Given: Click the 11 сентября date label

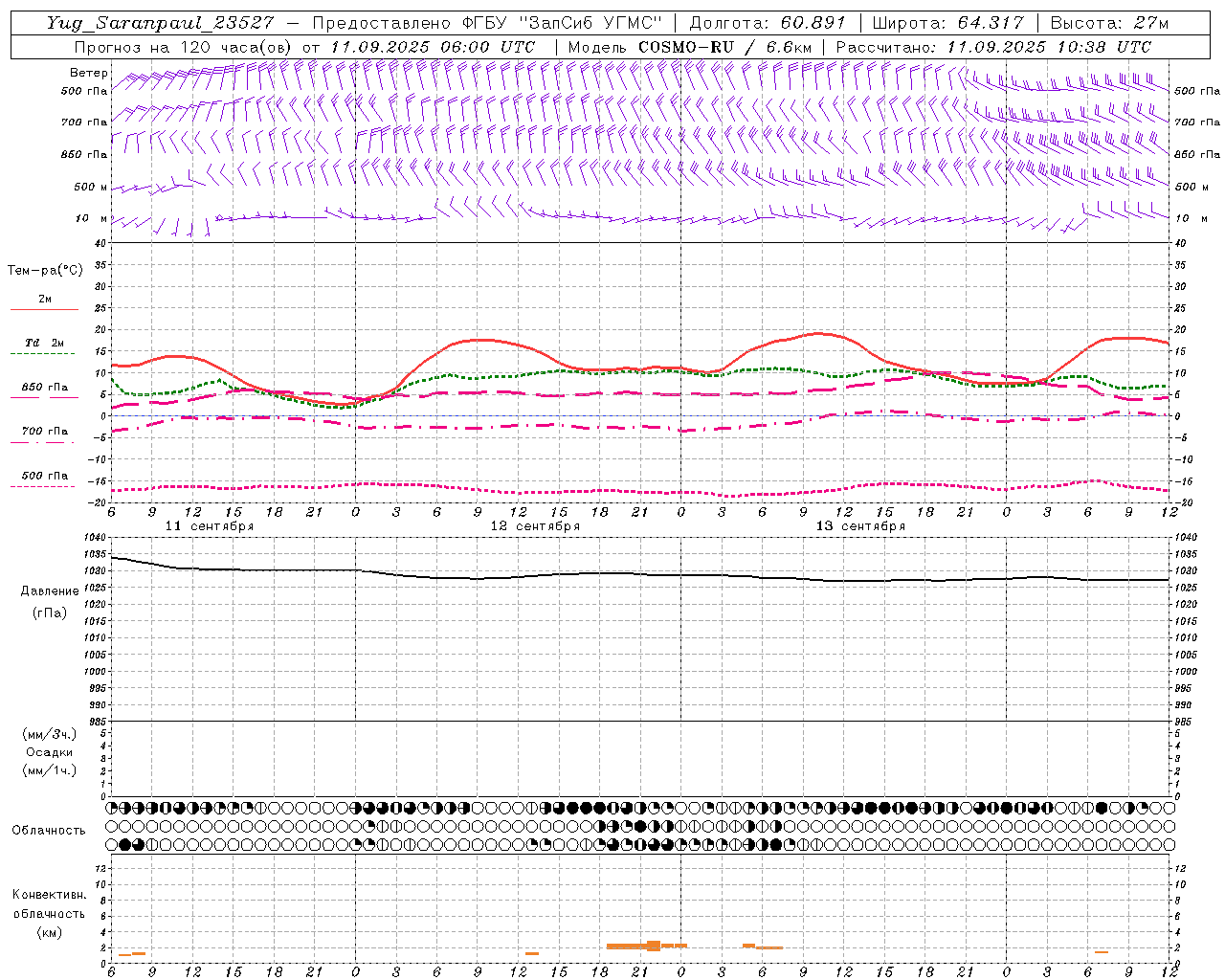Looking at the screenshot, I should (x=210, y=526).
